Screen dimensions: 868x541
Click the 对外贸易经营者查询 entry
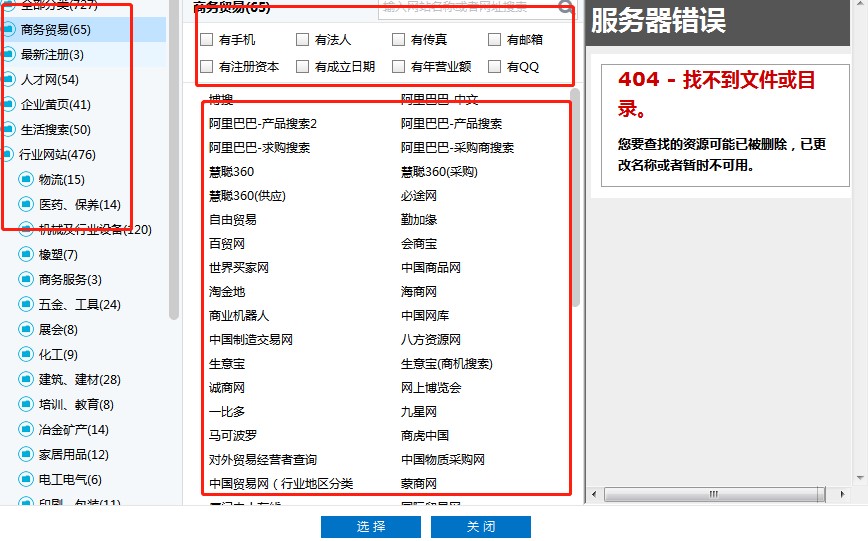(x=262, y=460)
